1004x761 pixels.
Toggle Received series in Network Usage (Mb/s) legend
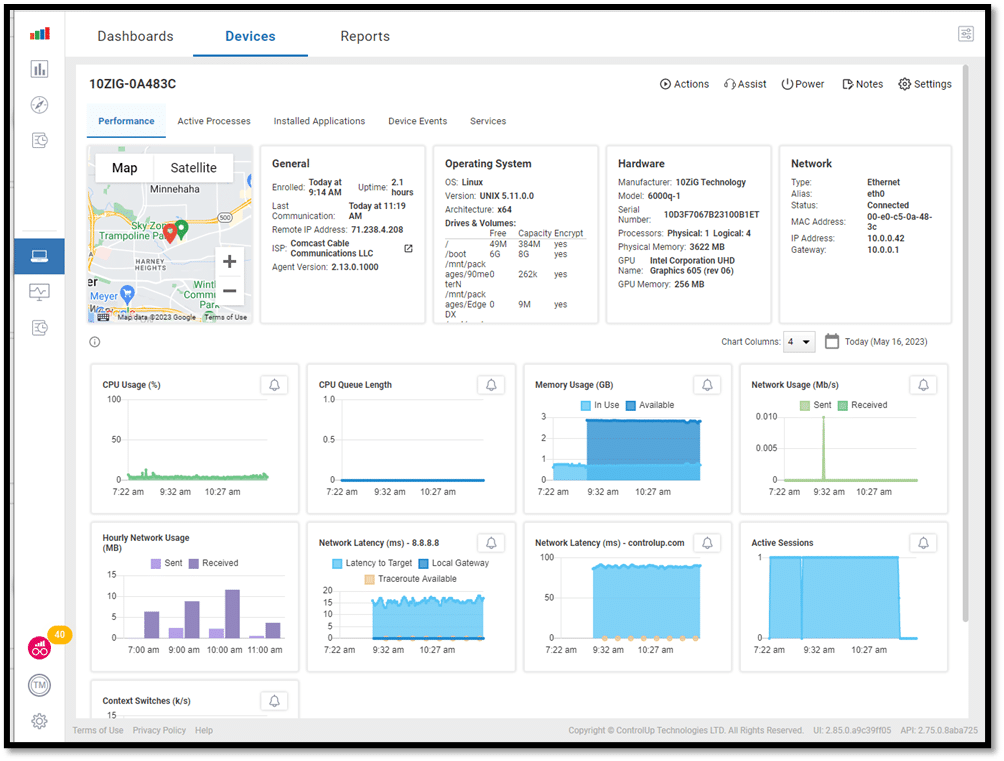(862, 405)
